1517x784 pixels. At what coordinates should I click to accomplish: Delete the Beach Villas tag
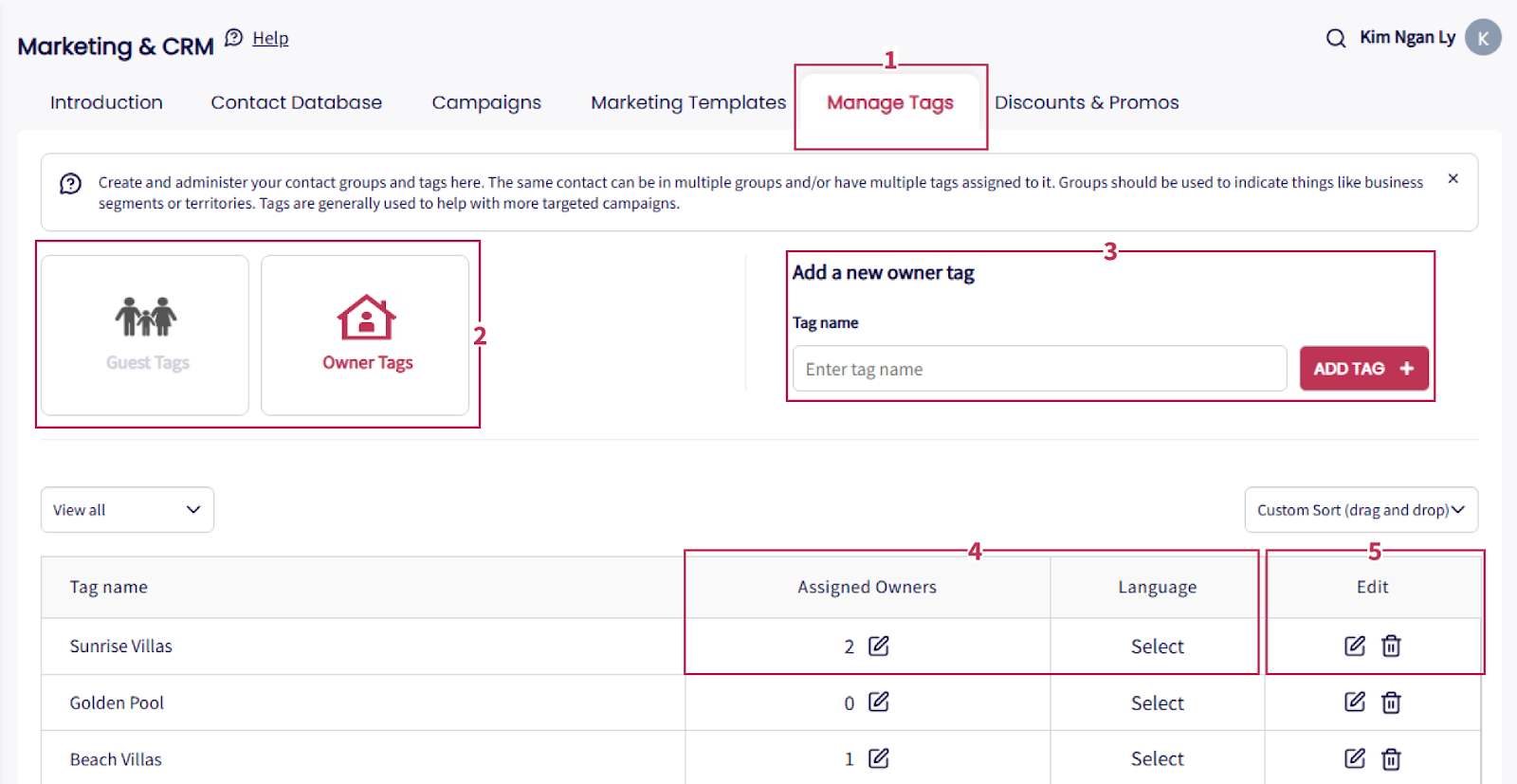pyautogui.click(x=1391, y=758)
